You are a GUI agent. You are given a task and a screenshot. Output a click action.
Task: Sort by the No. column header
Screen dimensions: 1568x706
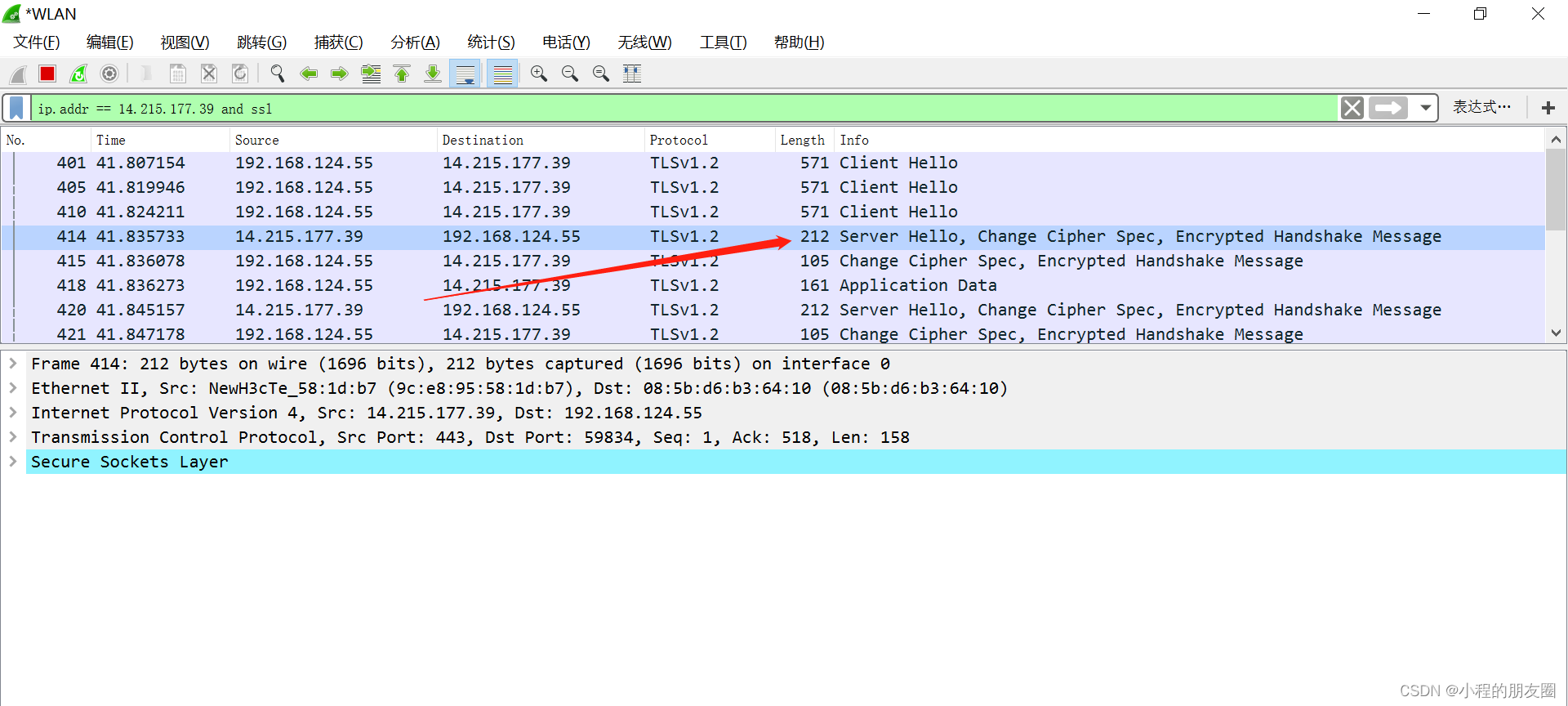click(47, 141)
